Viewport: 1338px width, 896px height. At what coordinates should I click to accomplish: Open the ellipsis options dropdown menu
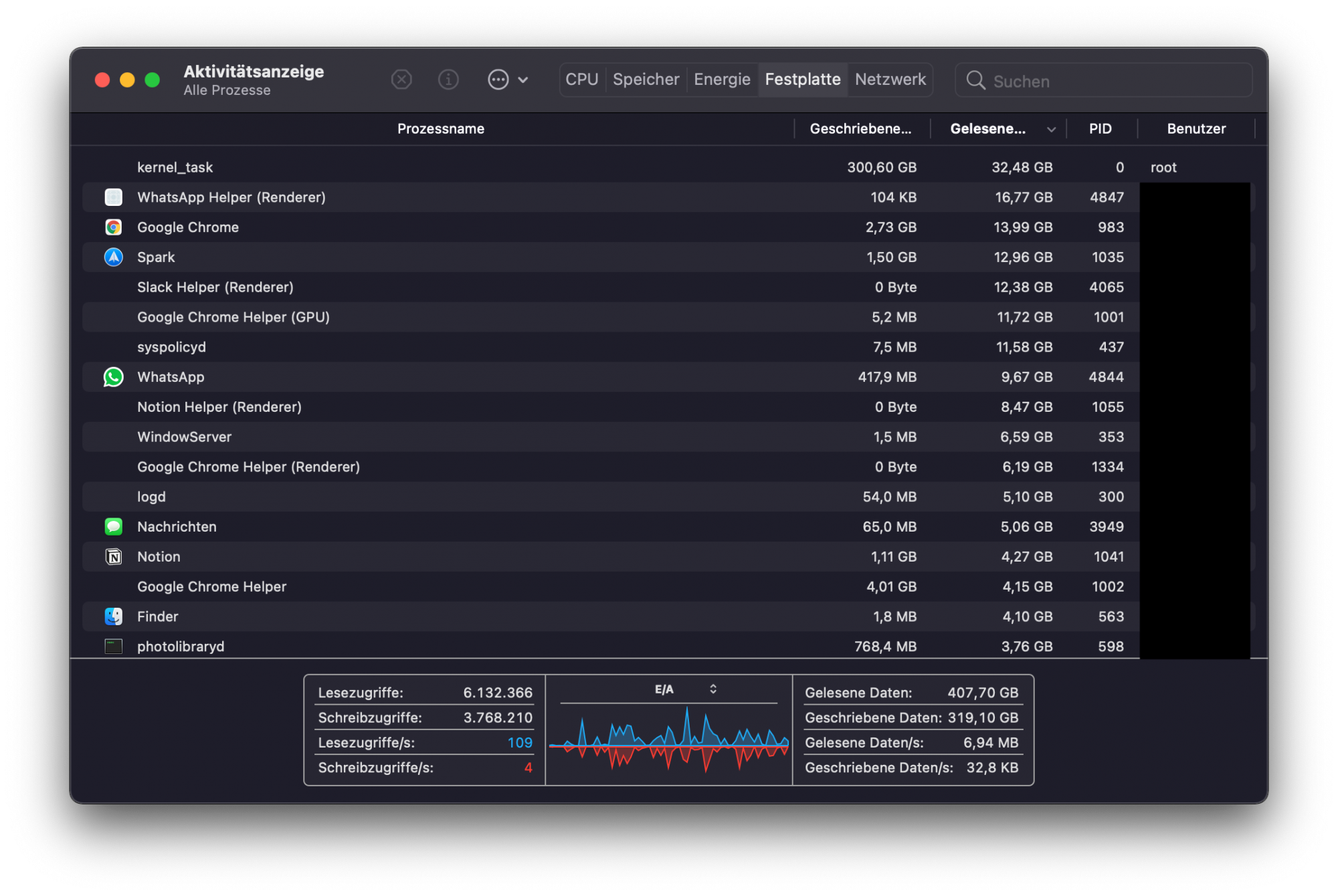coord(507,80)
